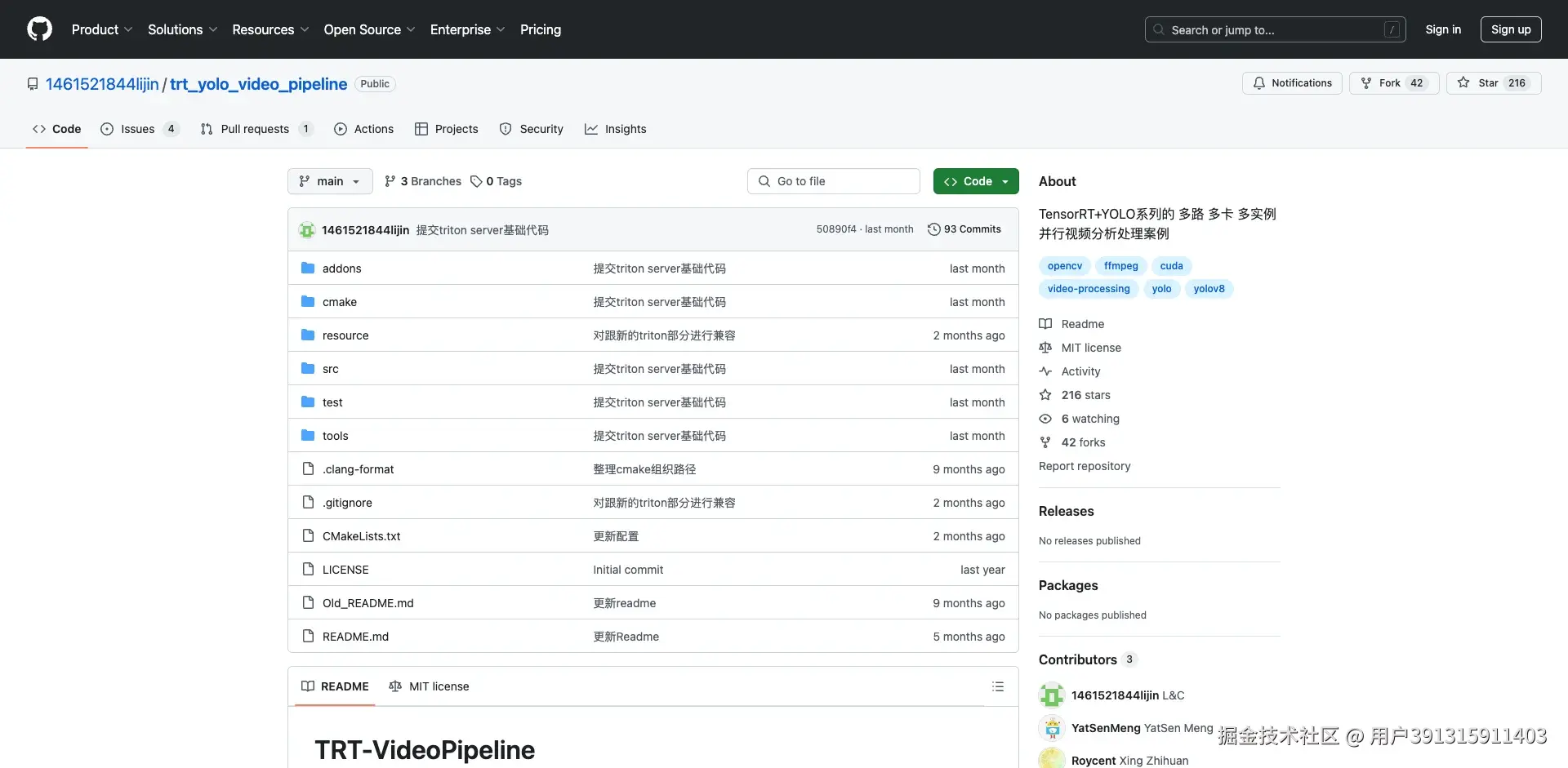Screen dimensions: 1568x768
Task: Click the forks icon in About
Action: 1045,442
